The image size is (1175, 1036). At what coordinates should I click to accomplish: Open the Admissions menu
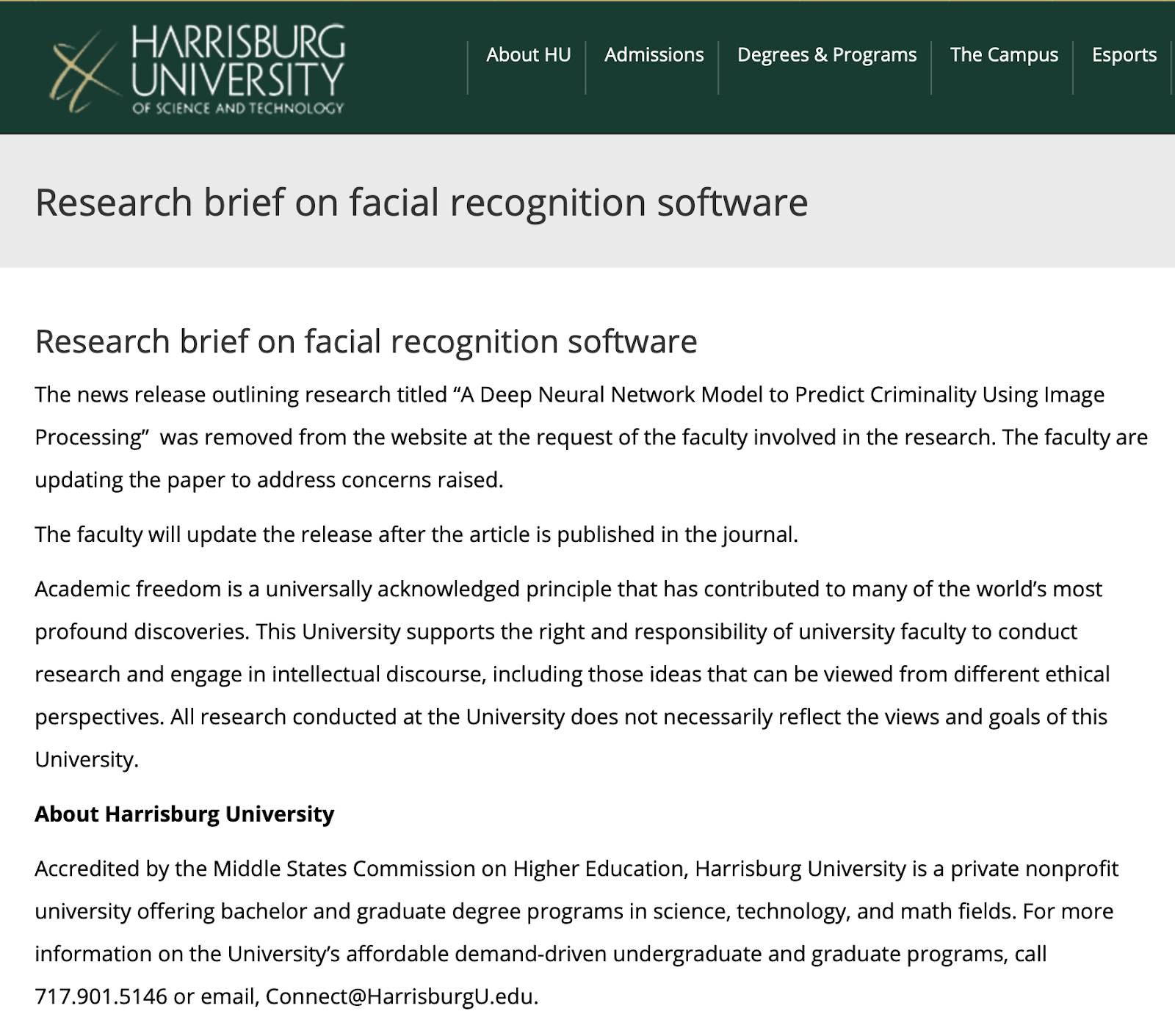coord(654,55)
